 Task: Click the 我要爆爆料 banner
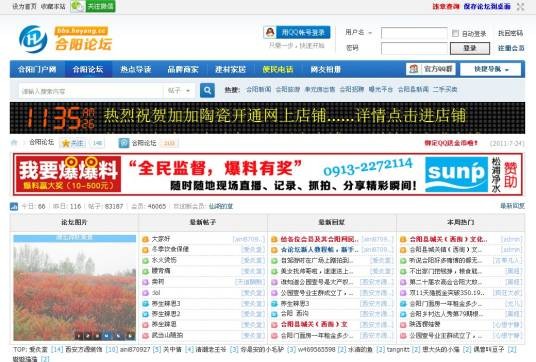(x=68, y=174)
